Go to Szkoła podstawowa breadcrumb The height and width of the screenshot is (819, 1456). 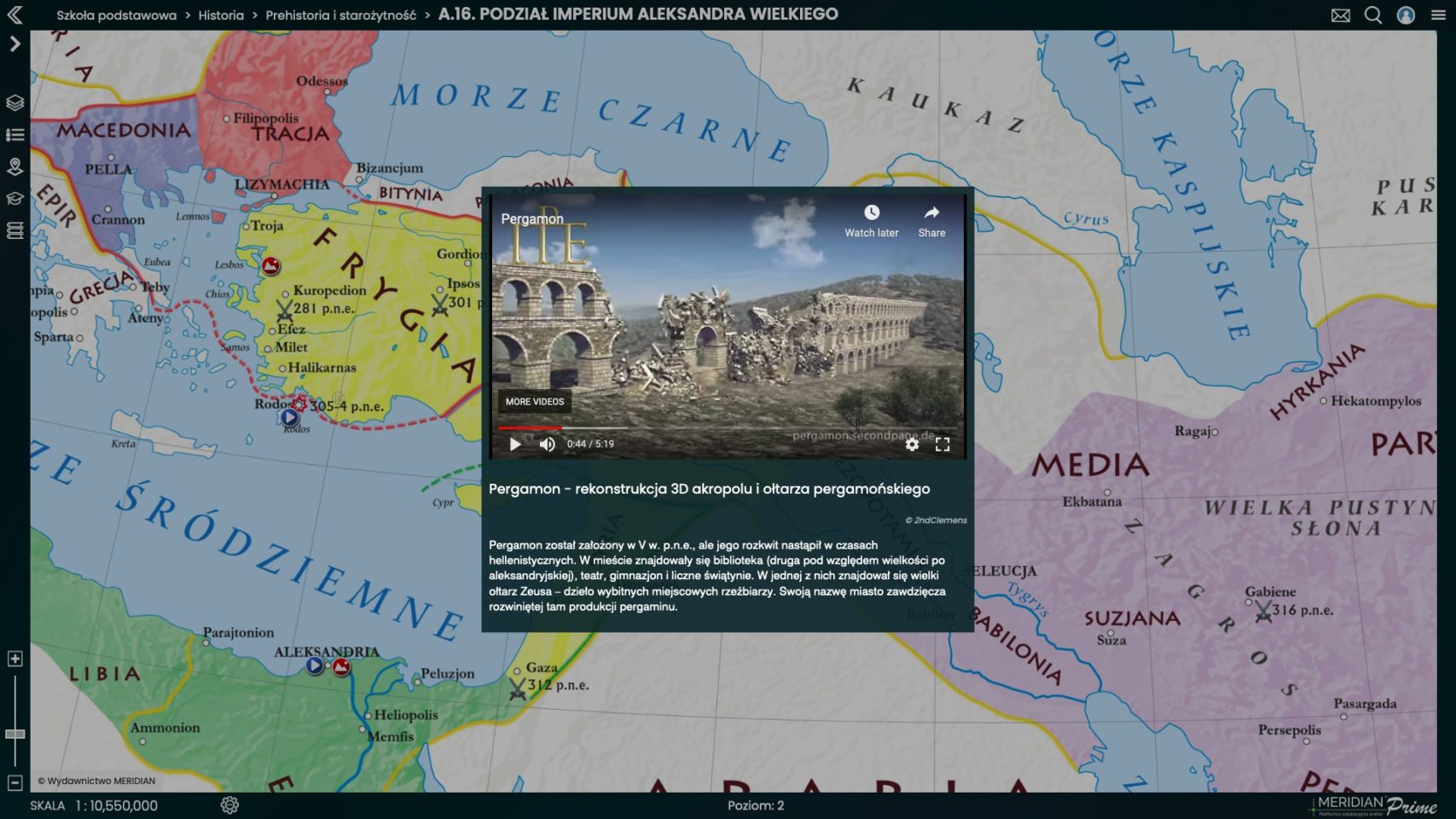116,15
